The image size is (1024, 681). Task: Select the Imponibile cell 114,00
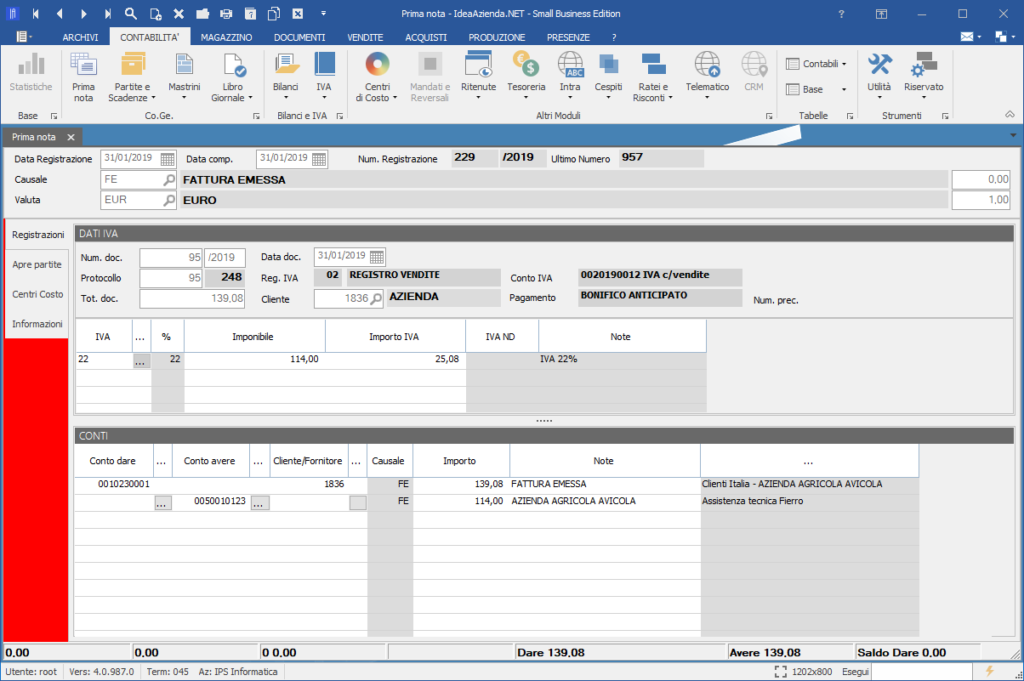pos(255,359)
